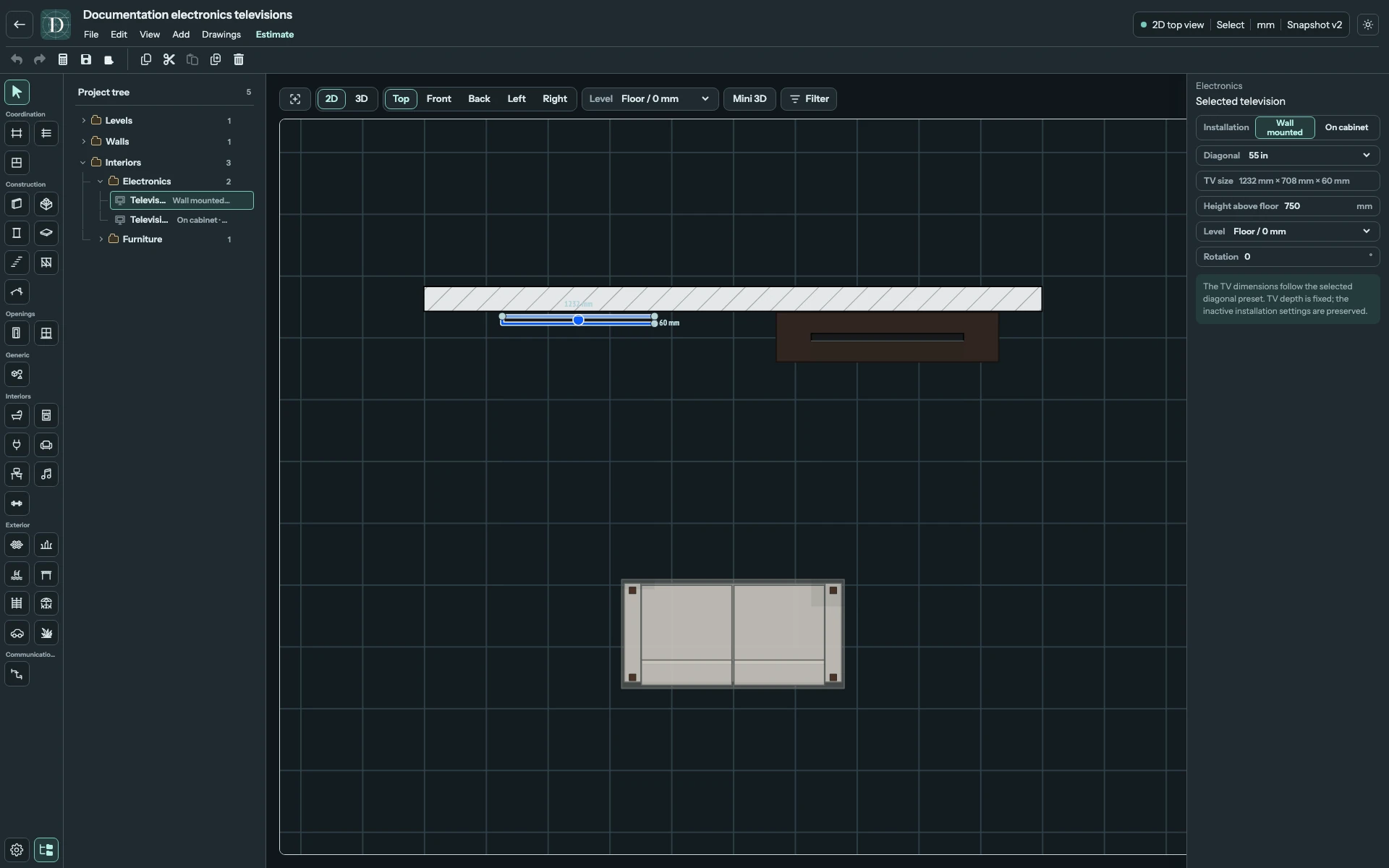Image resolution: width=1389 pixels, height=868 pixels.
Task: Open the Diagonal 55 in dropdown
Action: pos(1288,156)
